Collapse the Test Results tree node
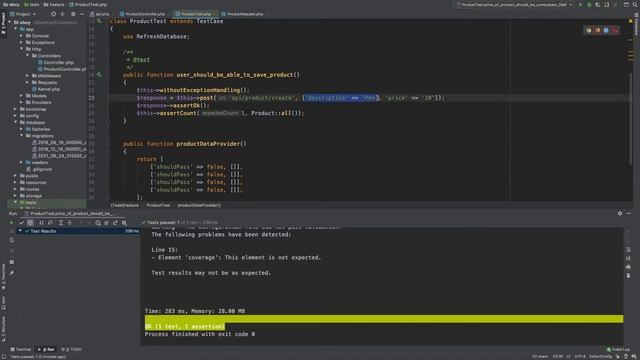The width and height of the screenshot is (640, 360). click(20, 231)
